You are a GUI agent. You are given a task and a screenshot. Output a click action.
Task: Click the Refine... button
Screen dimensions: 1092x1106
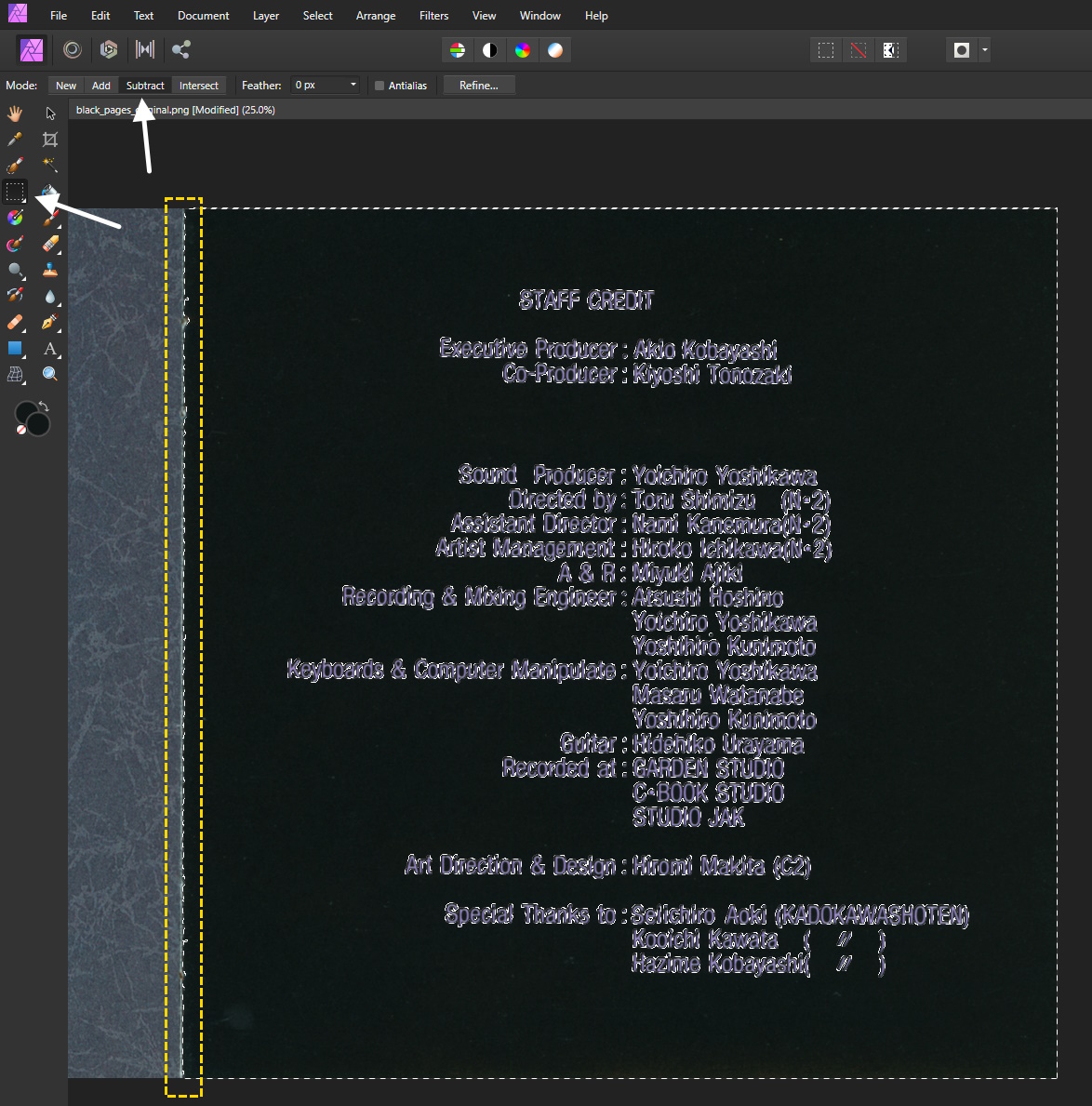click(x=478, y=86)
